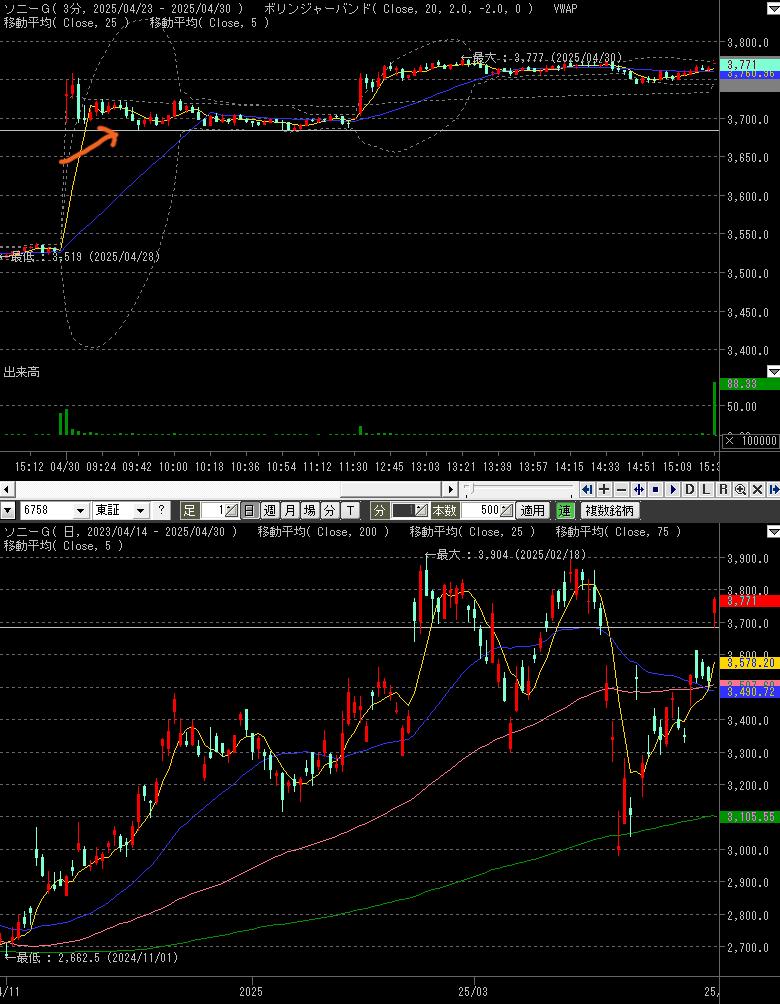Click the plus zoom-in chart icon

point(603,490)
